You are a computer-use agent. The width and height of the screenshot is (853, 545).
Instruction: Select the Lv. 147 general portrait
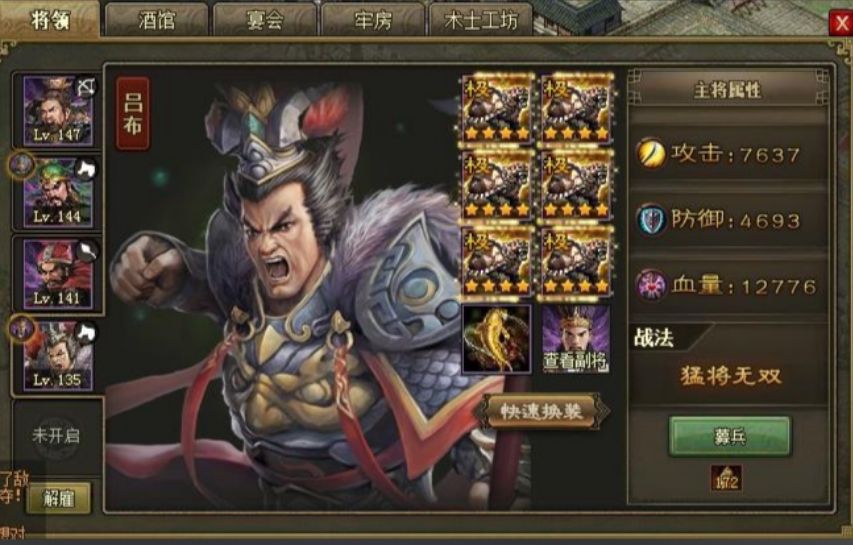click(x=58, y=111)
